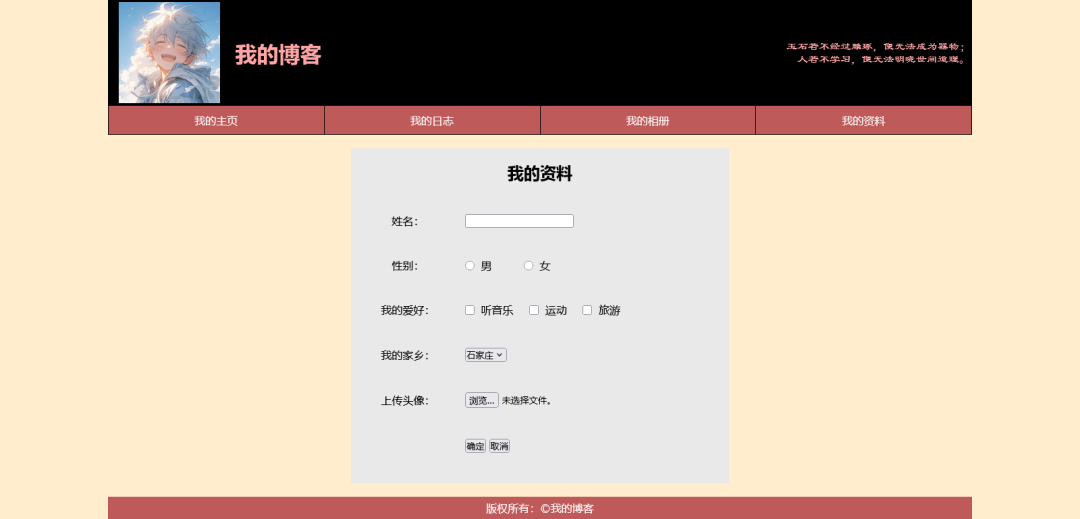
Task: Submit the form with 确定 button
Action: click(475, 446)
